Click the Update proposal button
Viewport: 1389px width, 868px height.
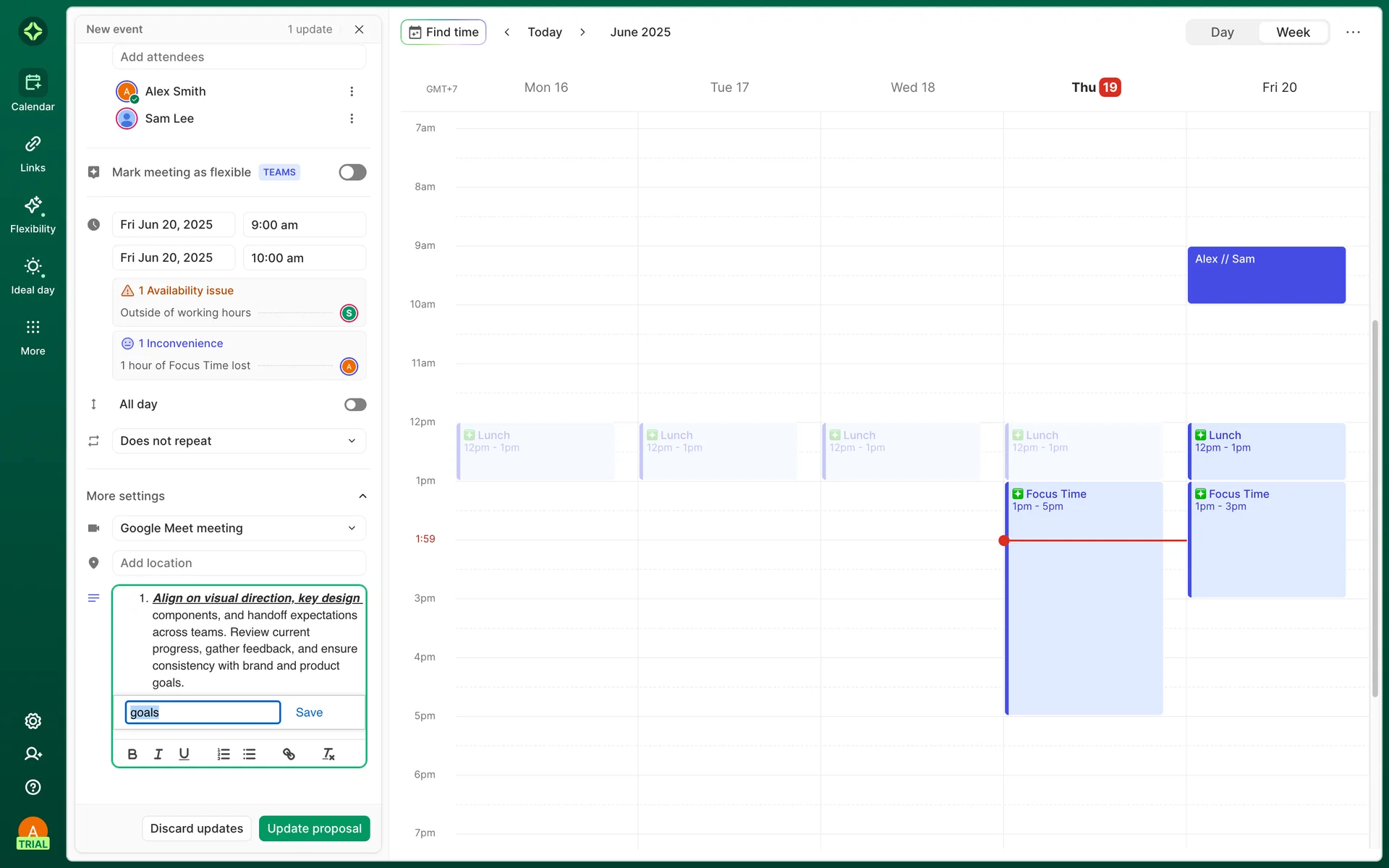click(314, 829)
